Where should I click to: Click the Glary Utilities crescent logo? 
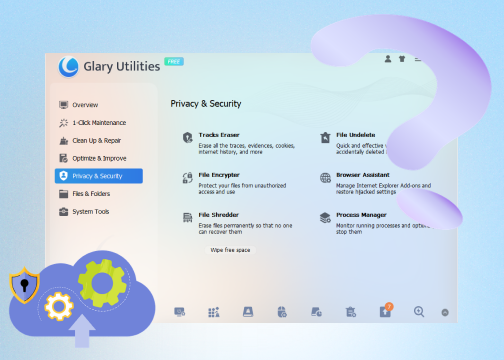[68, 66]
